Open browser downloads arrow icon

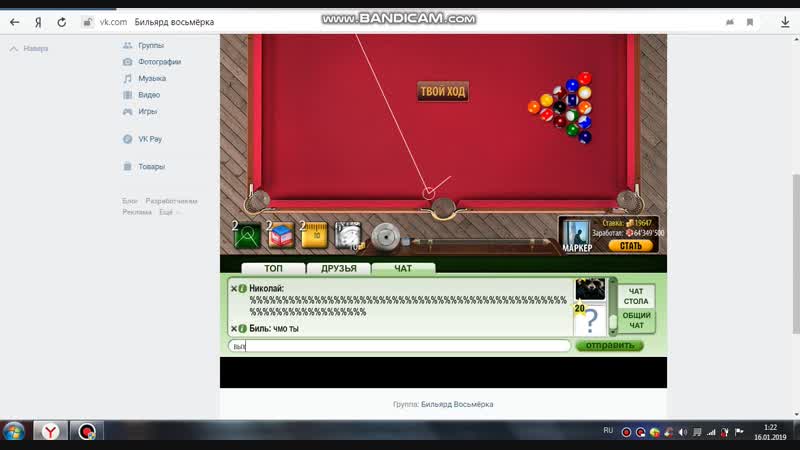click(x=785, y=22)
